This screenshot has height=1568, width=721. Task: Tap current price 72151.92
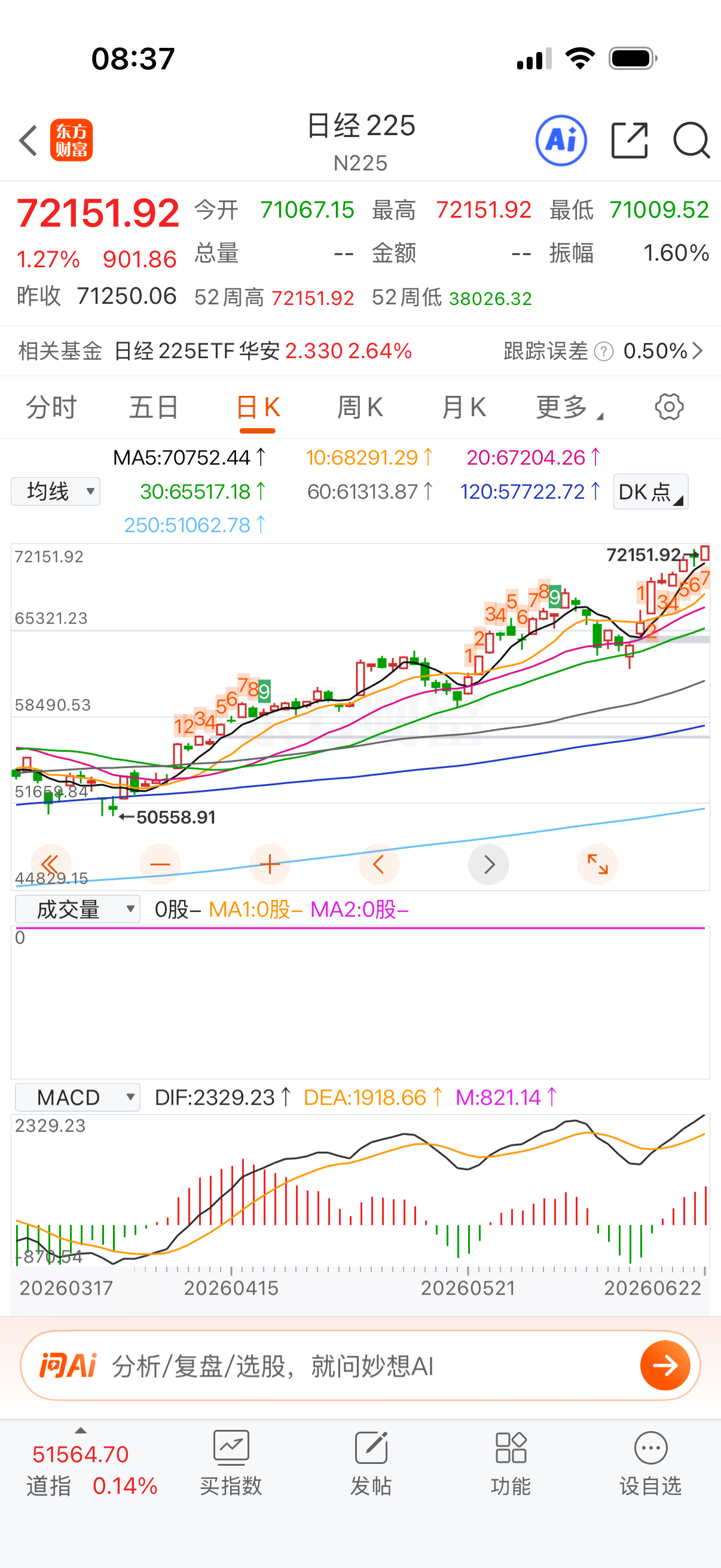tap(98, 213)
